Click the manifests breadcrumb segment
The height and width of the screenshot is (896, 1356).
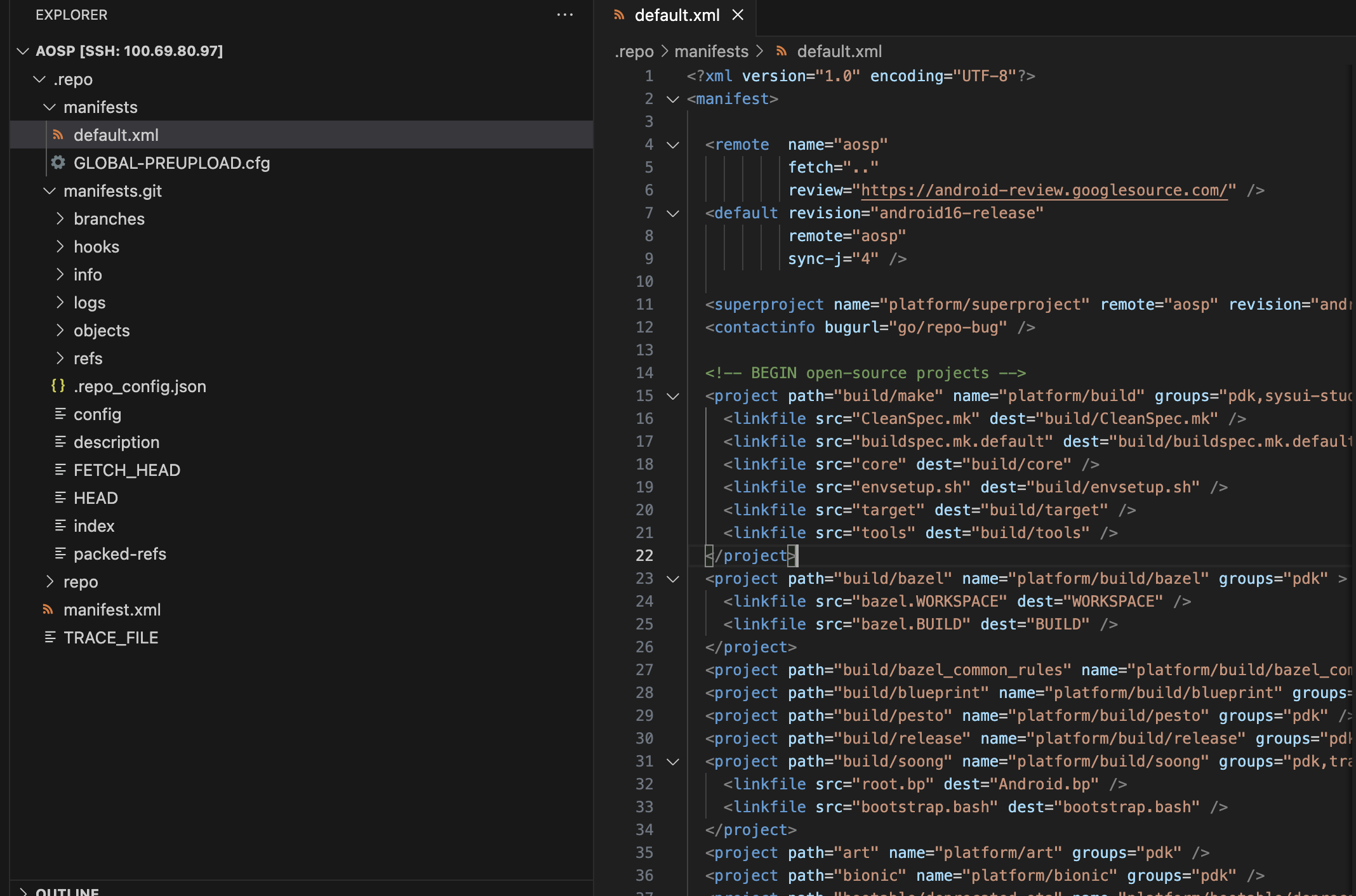[711, 51]
